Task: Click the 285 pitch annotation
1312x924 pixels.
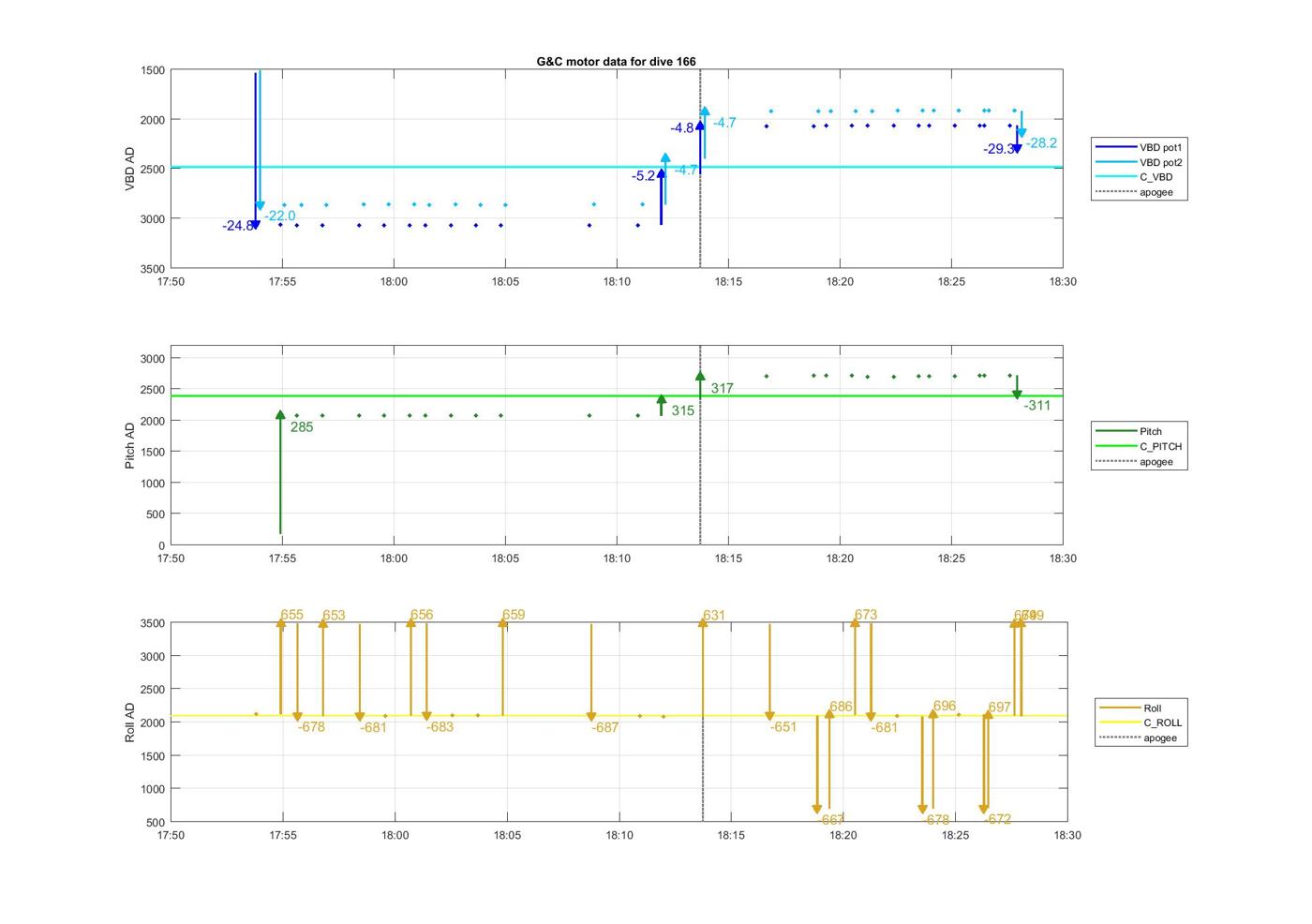Action: 302,427
